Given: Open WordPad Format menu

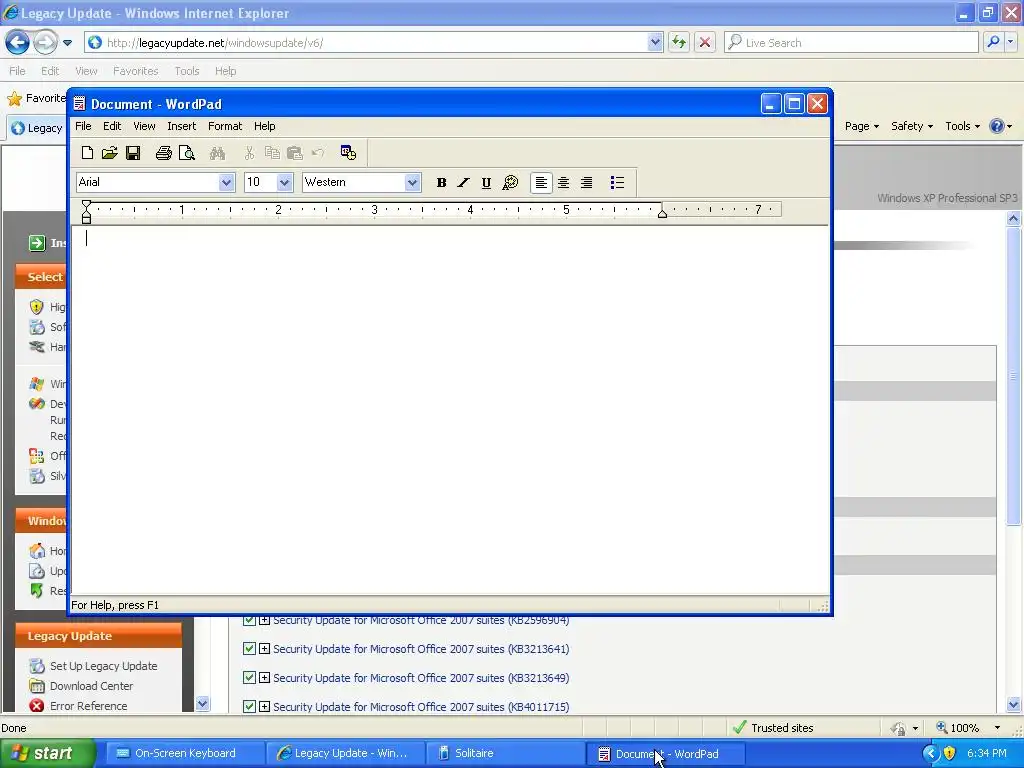Looking at the screenshot, I should [225, 126].
